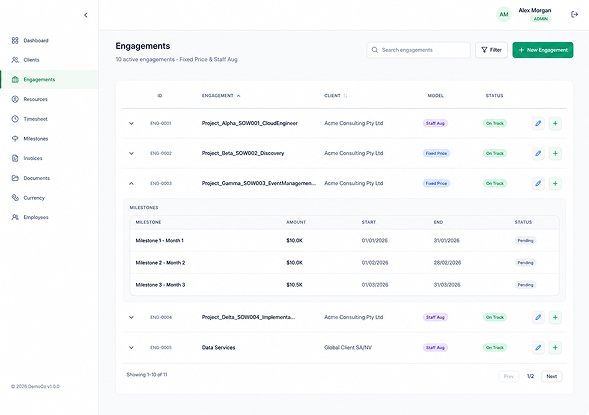Expand the ENG-0002 row
589x415 pixels.
[131, 153]
